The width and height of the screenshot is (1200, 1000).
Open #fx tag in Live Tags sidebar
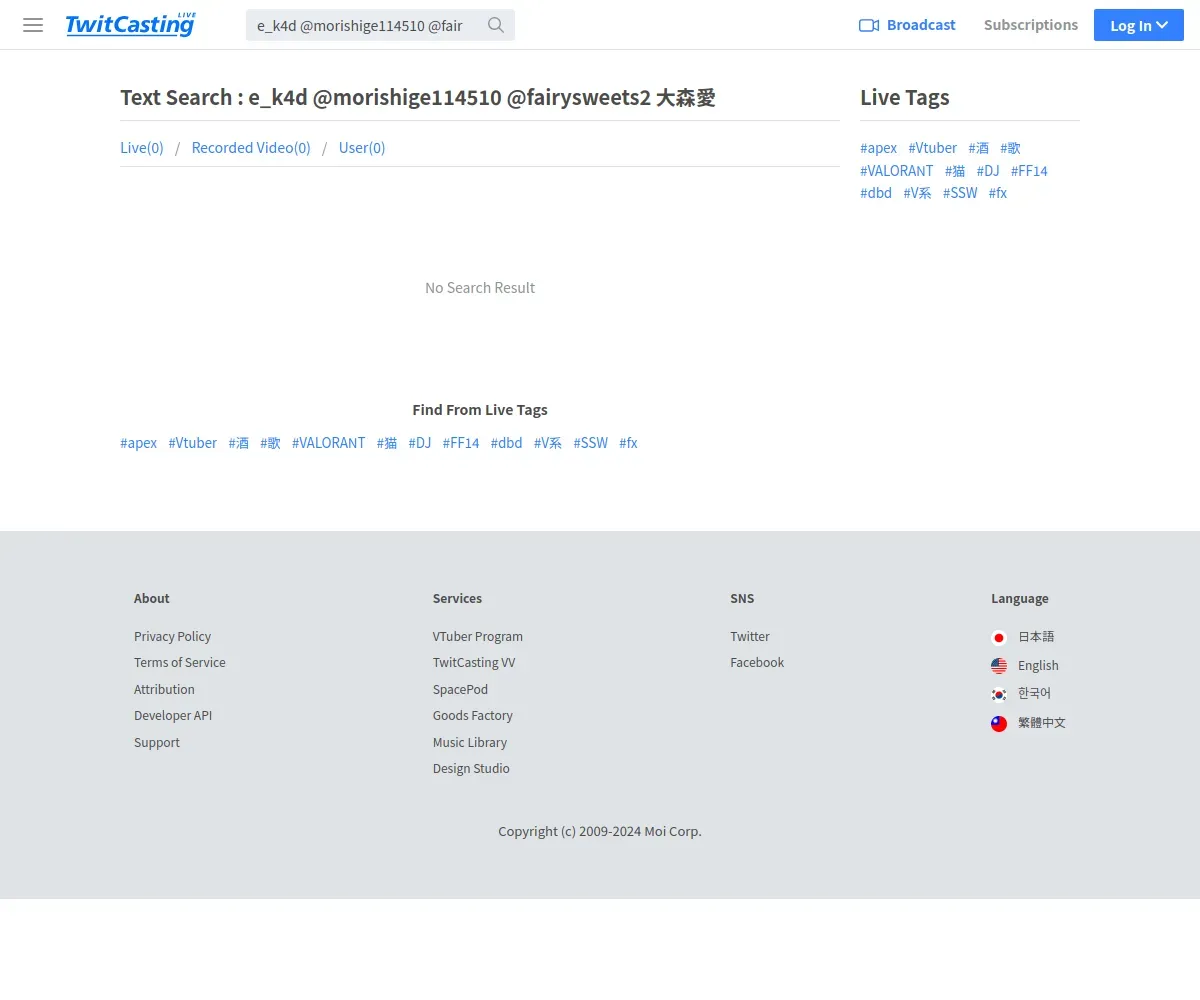pyautogui.click(x=998, y=193)
